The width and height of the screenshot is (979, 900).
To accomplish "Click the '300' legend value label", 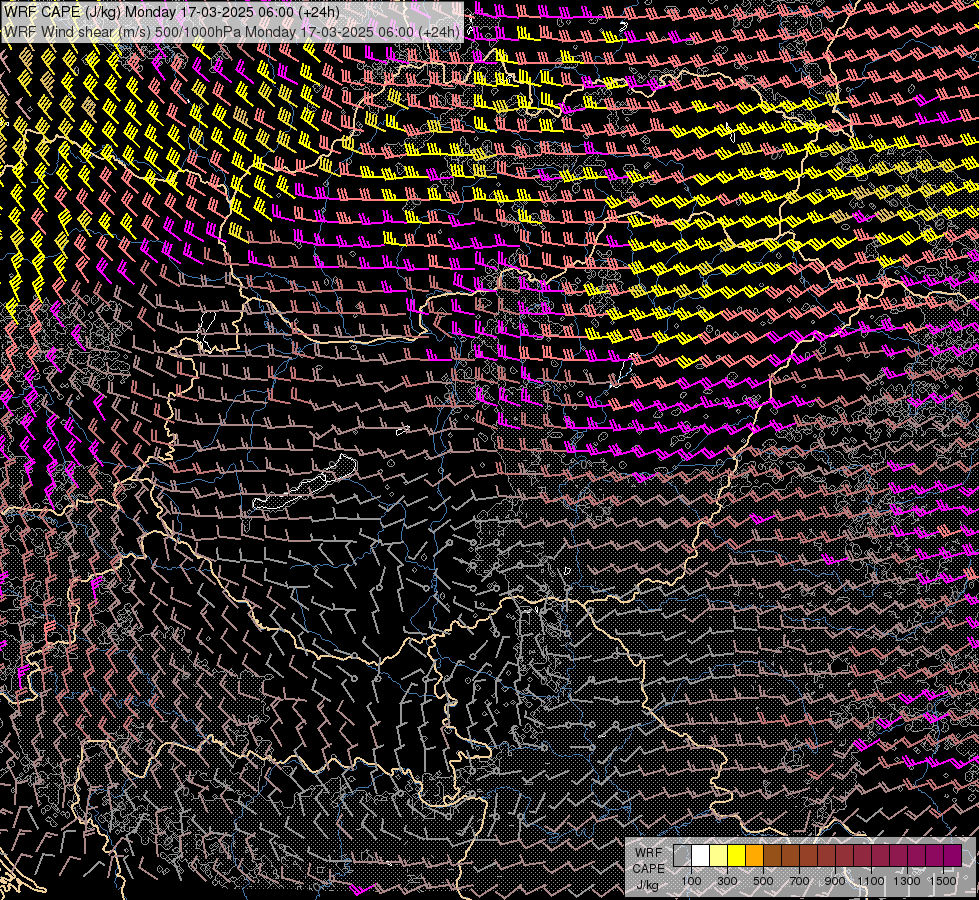I will (x=727, y=881).
